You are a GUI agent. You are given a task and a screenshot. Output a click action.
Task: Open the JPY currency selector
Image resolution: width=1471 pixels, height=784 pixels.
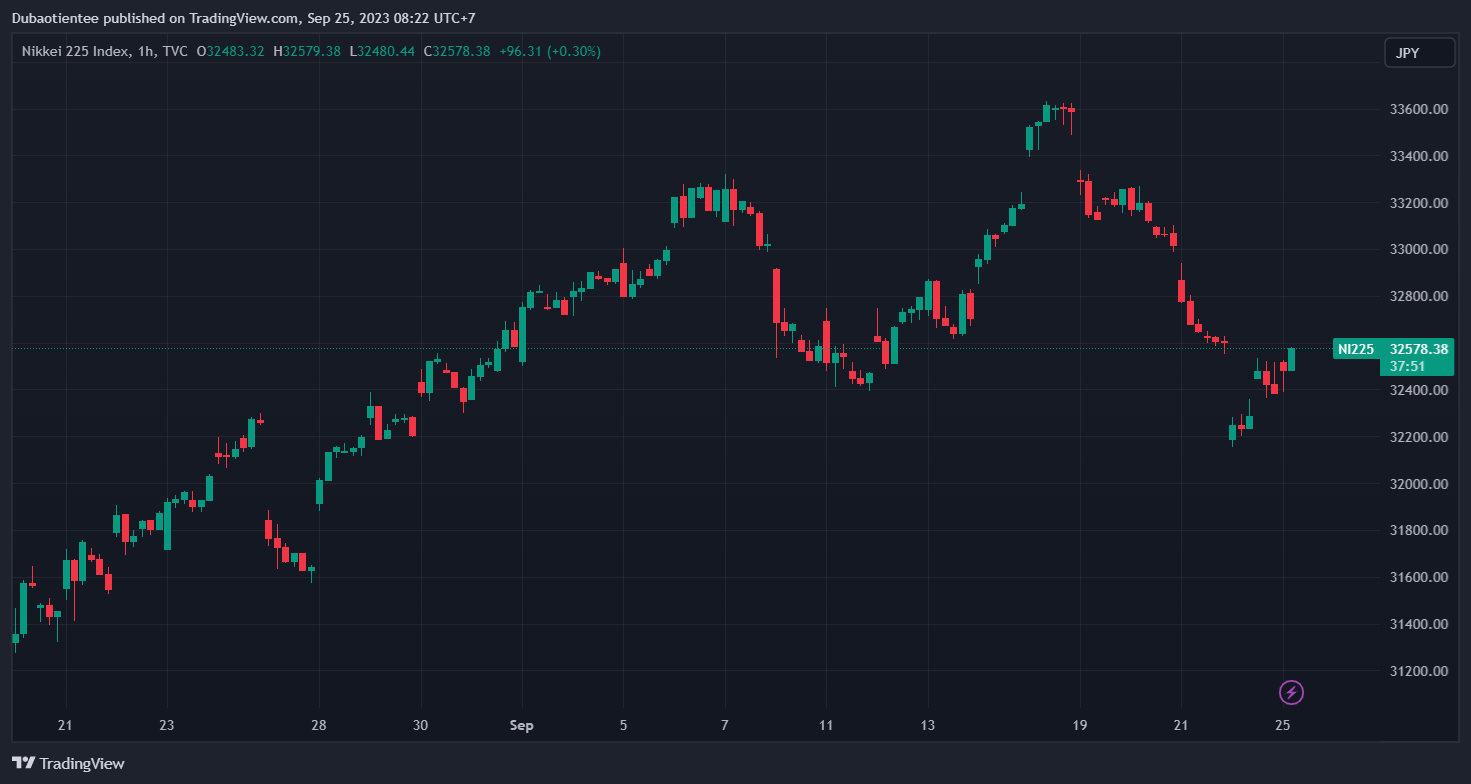(1418, 53)
